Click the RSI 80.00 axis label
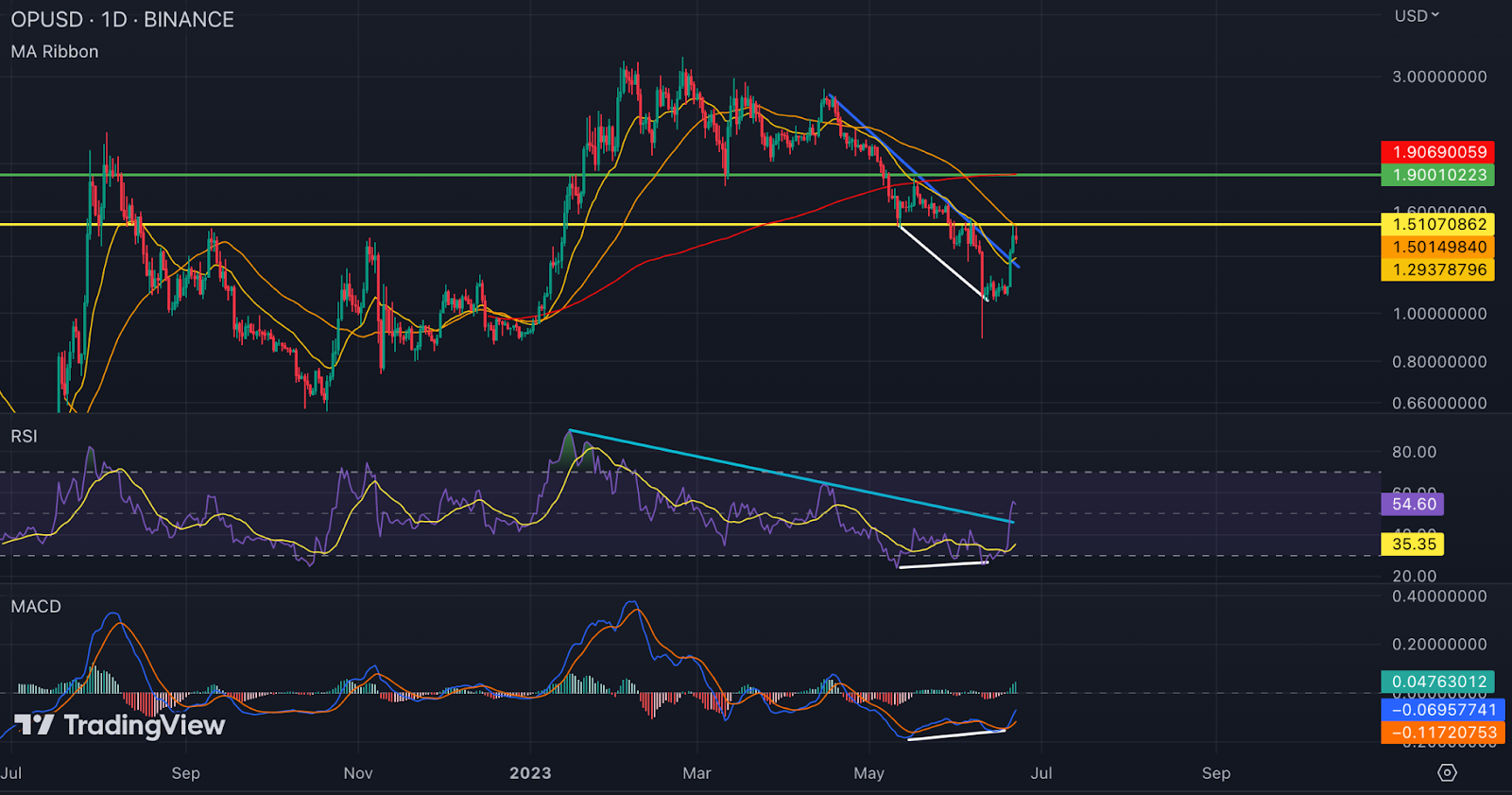The height and width of the screenshot is (795, 1512). click(1414, 452)
